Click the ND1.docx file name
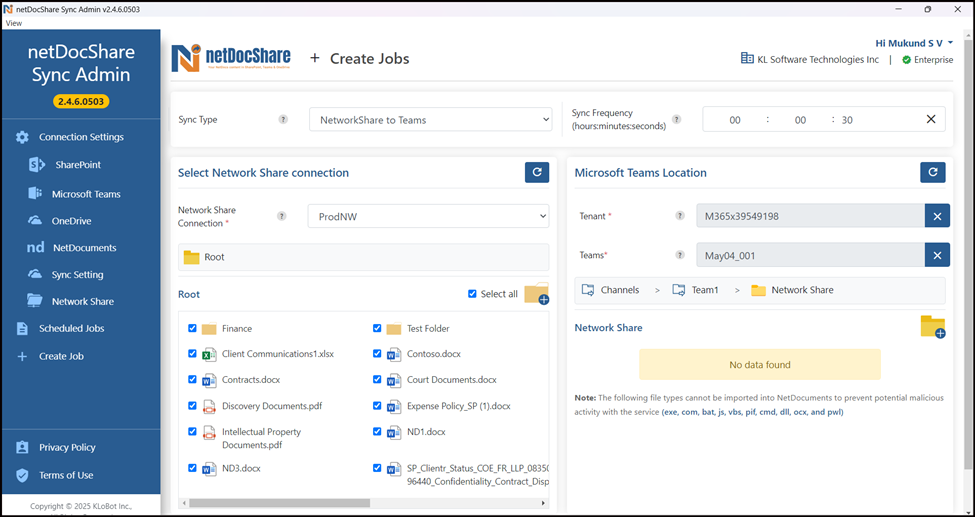 click(426, 432)
